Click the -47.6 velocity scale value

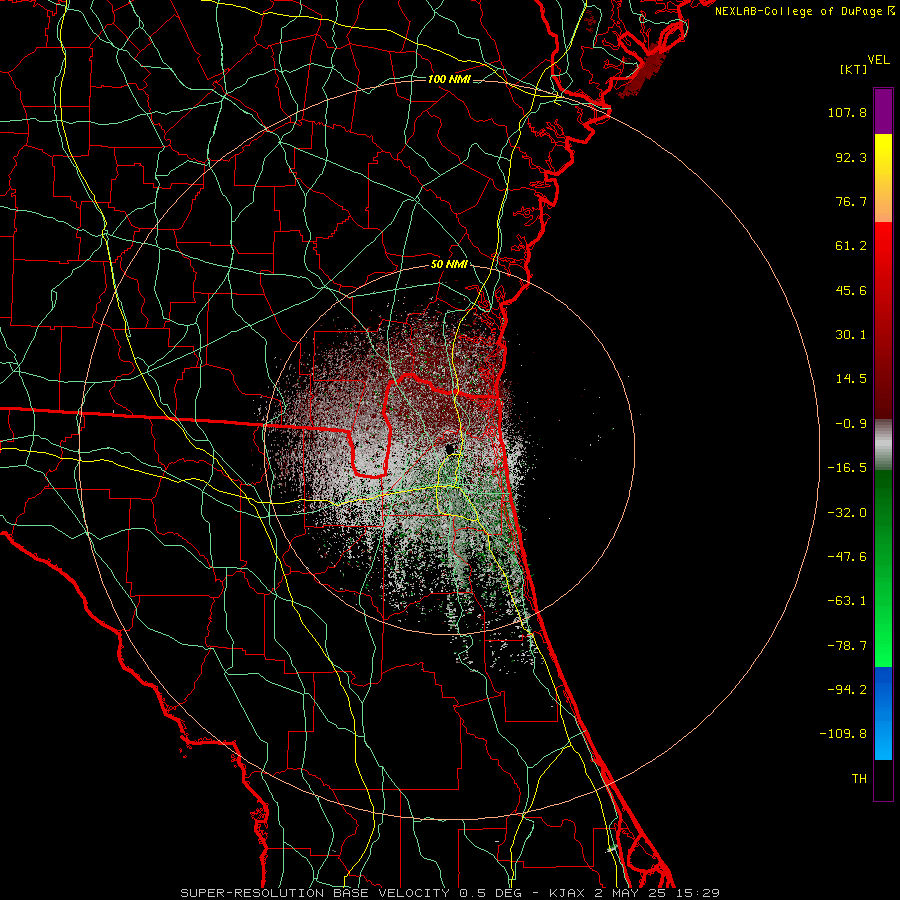[x=847, y=557]
